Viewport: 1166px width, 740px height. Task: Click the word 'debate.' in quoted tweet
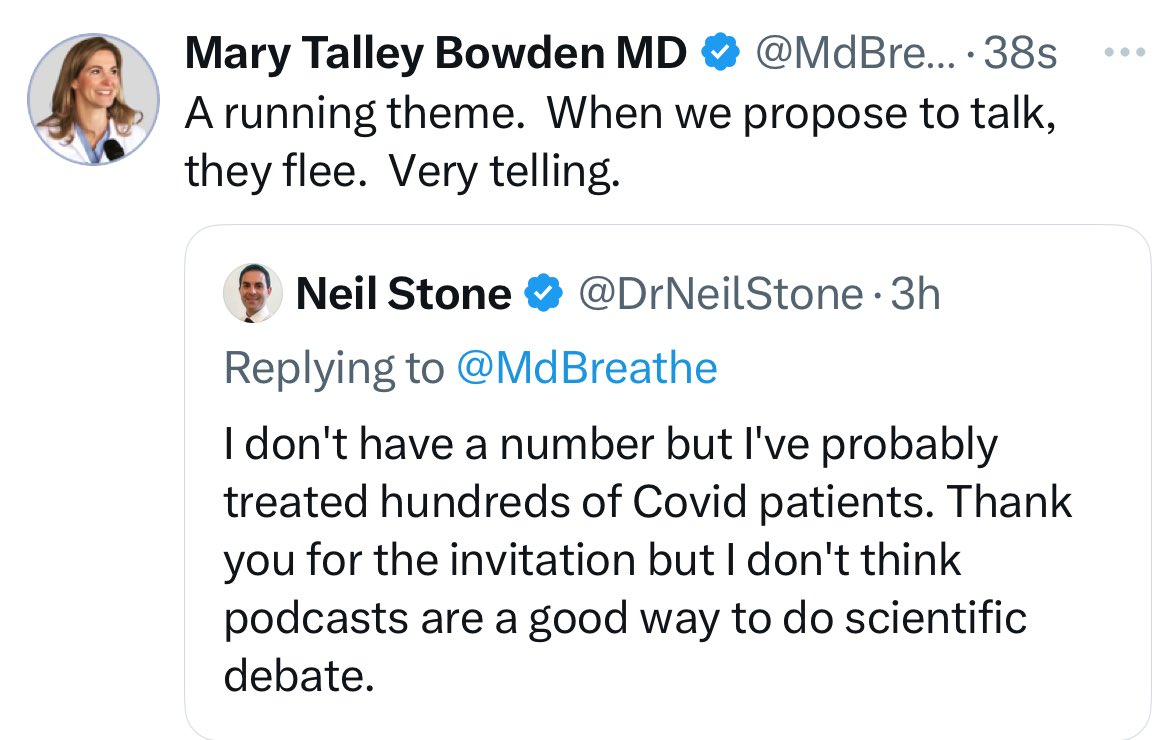point(299,675)
